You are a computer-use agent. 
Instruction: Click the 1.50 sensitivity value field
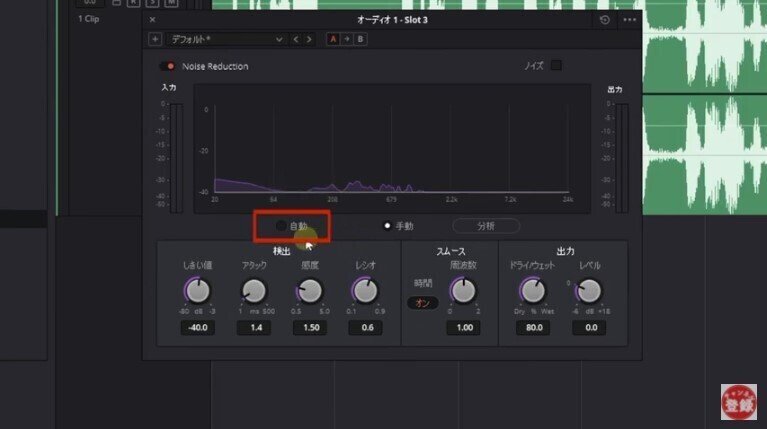tap(310, 327)
